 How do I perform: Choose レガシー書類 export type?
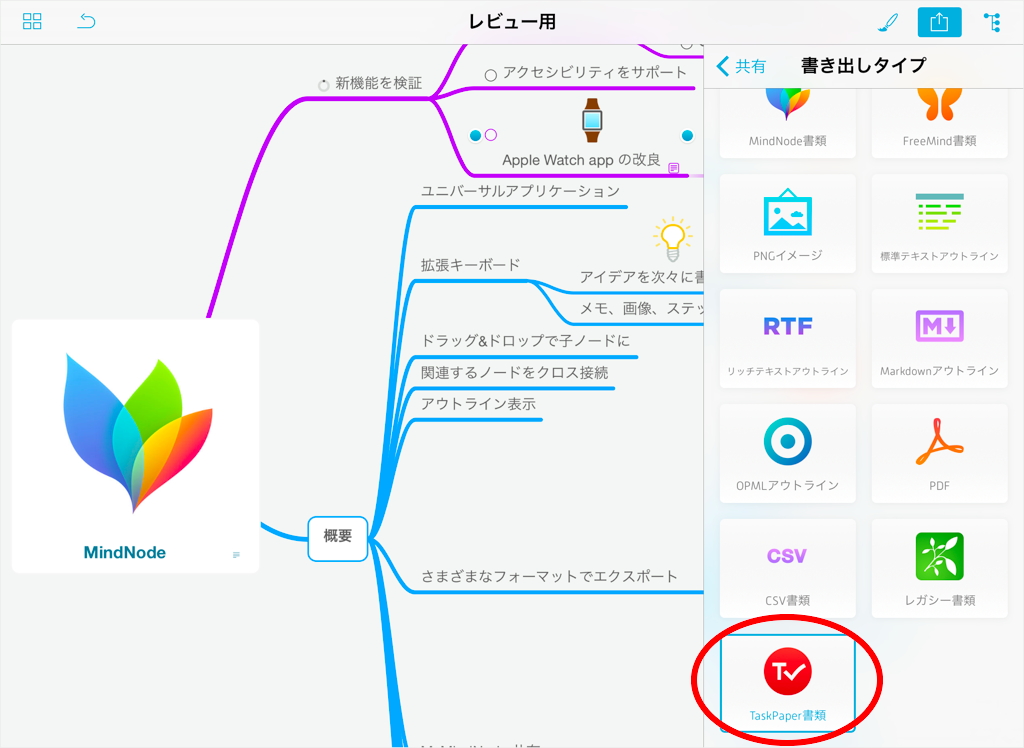939,568
